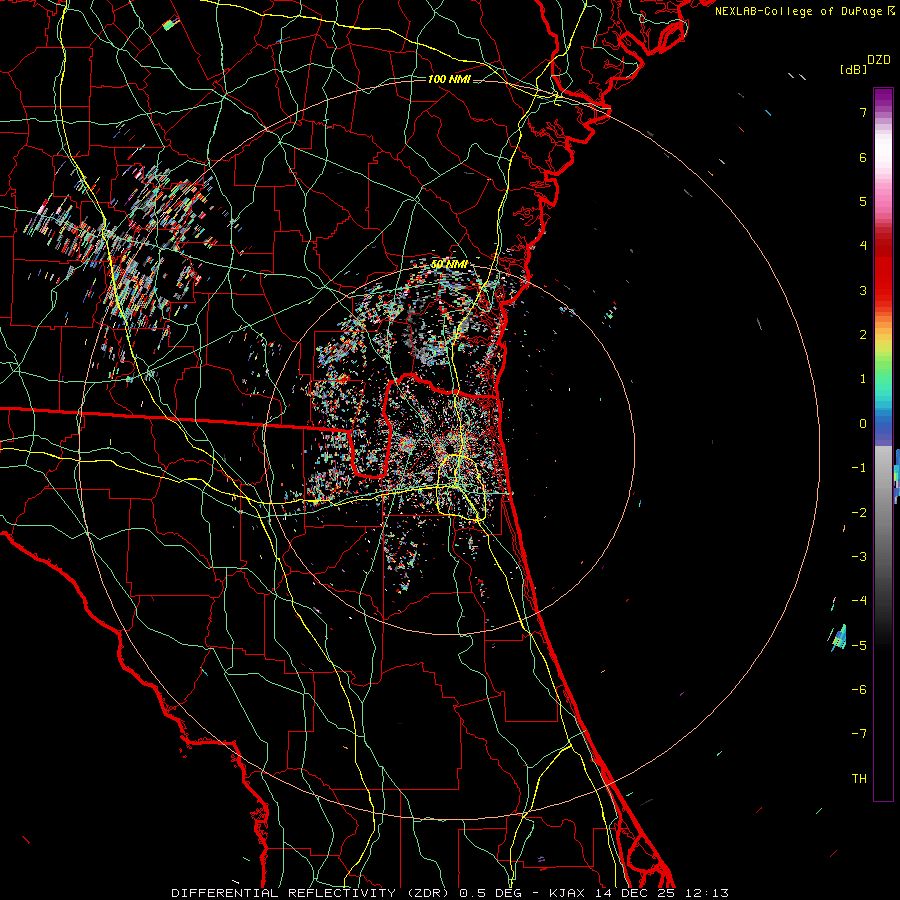
Task: Click the -5 dB tick label on the scale
Action: coord(859,646)
